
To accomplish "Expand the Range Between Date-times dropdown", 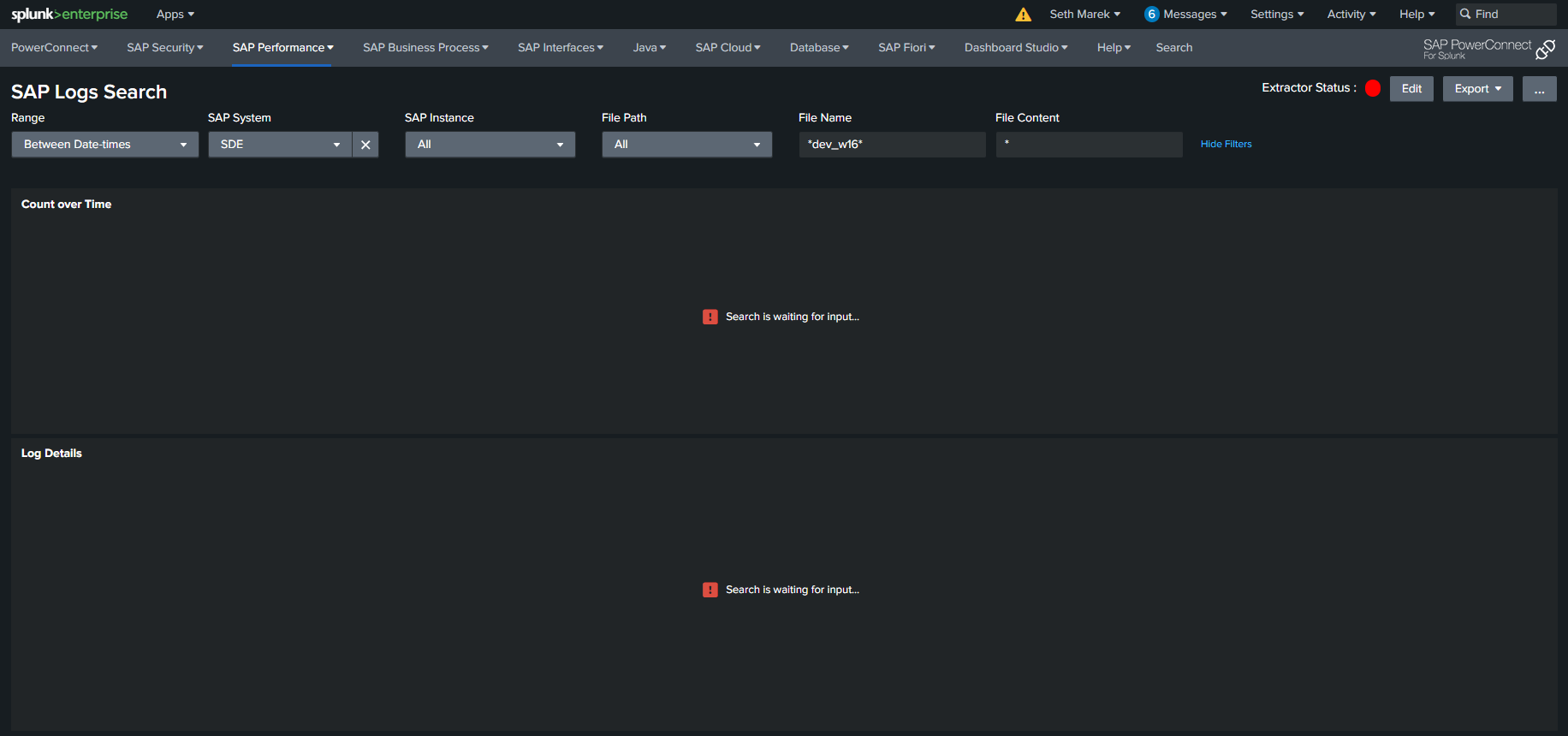I will pyautogui.click(x=104, y=145).
